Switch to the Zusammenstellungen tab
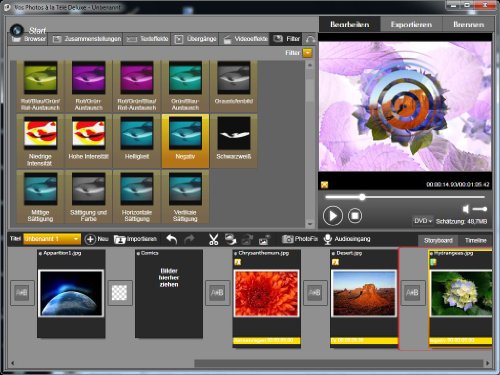 pyautogui.click(x=87, y=39)
